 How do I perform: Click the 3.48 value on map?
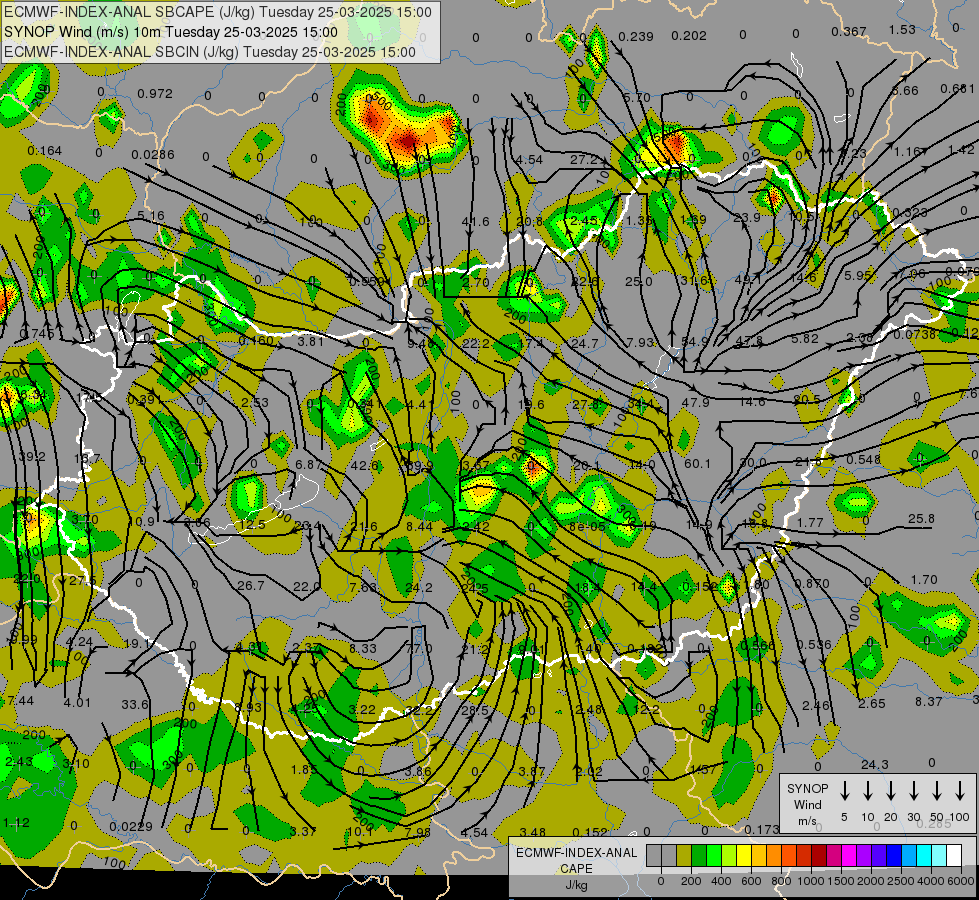tap(533, 832)
